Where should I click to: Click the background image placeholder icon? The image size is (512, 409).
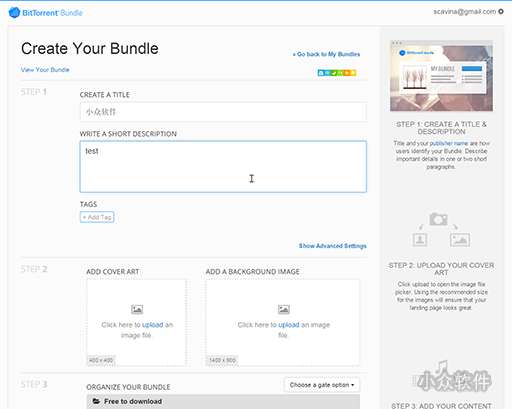[x=284, y=309]
